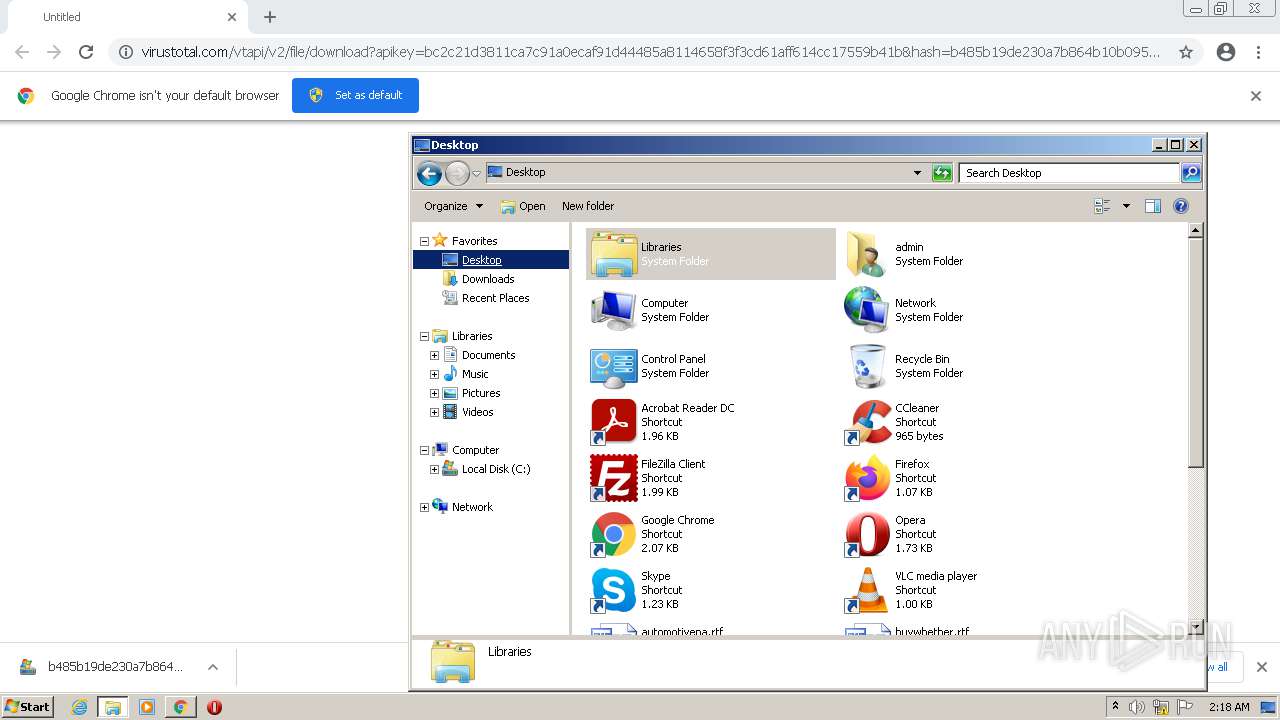Open the view options dropdown arrow
1280x720 pixels.
[x=1126, y=206]
